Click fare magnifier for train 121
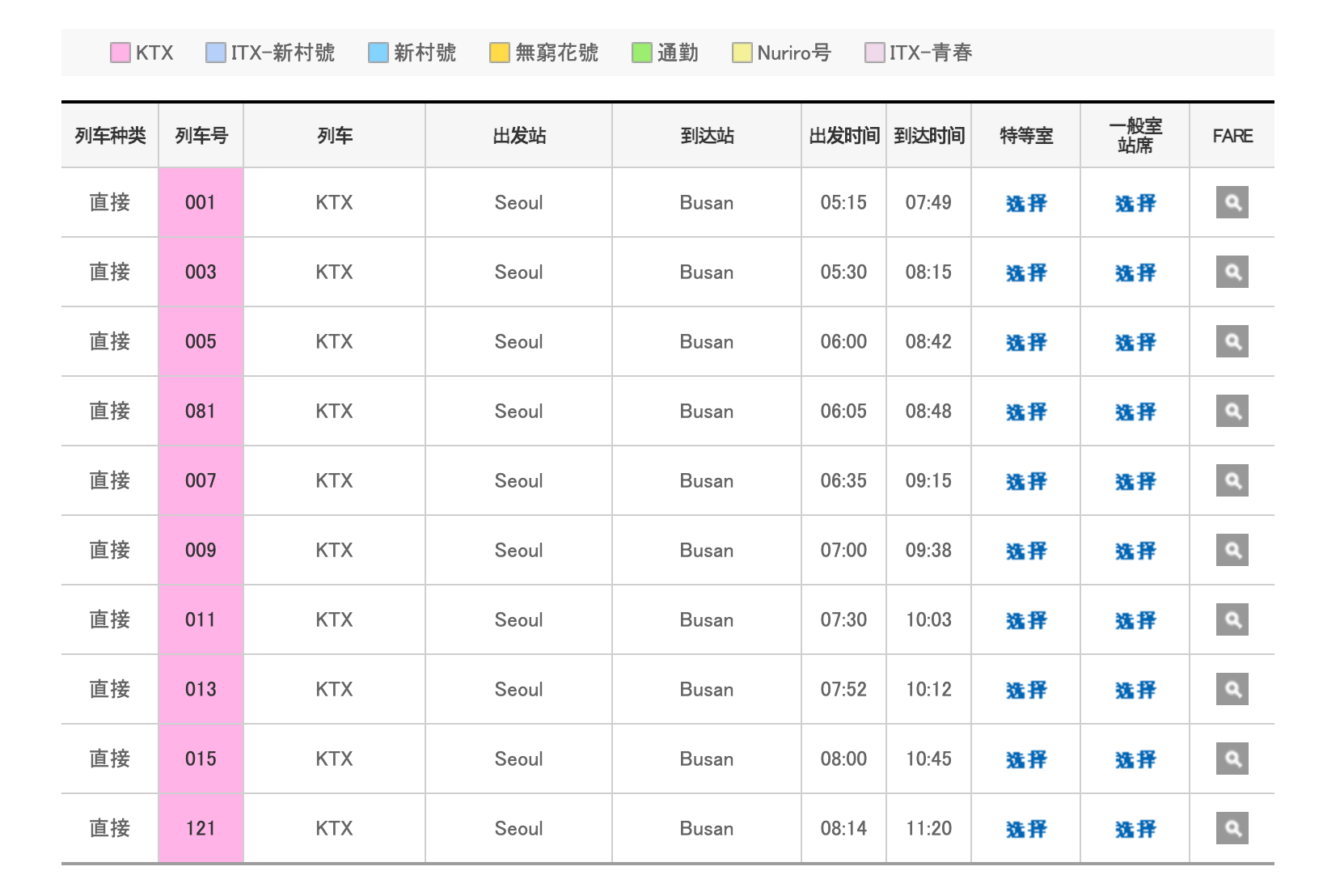The width and height of the screenshot is (1323, 896). (1232, 828)
